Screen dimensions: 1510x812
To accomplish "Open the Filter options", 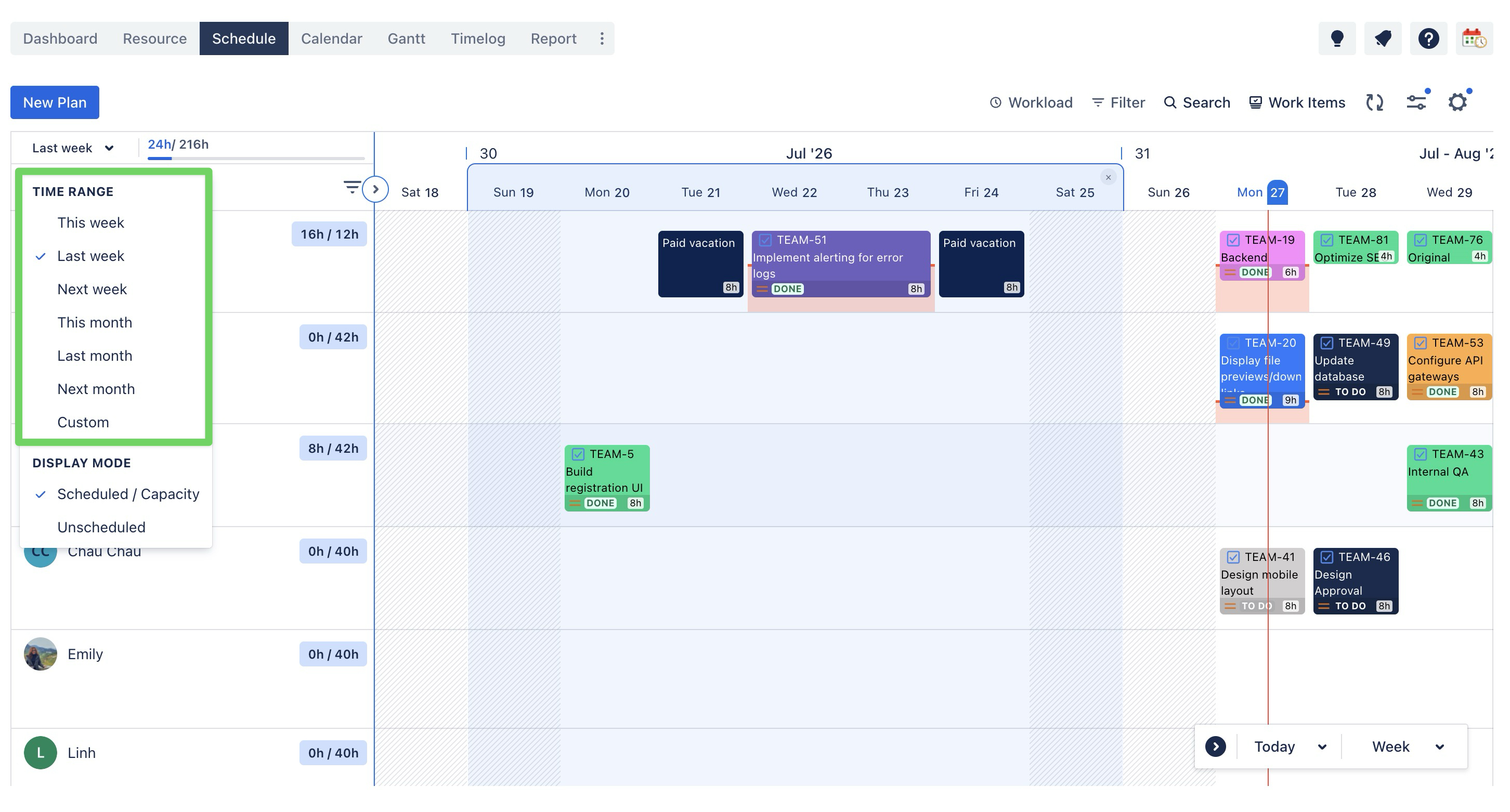I will pos(1118,102).
